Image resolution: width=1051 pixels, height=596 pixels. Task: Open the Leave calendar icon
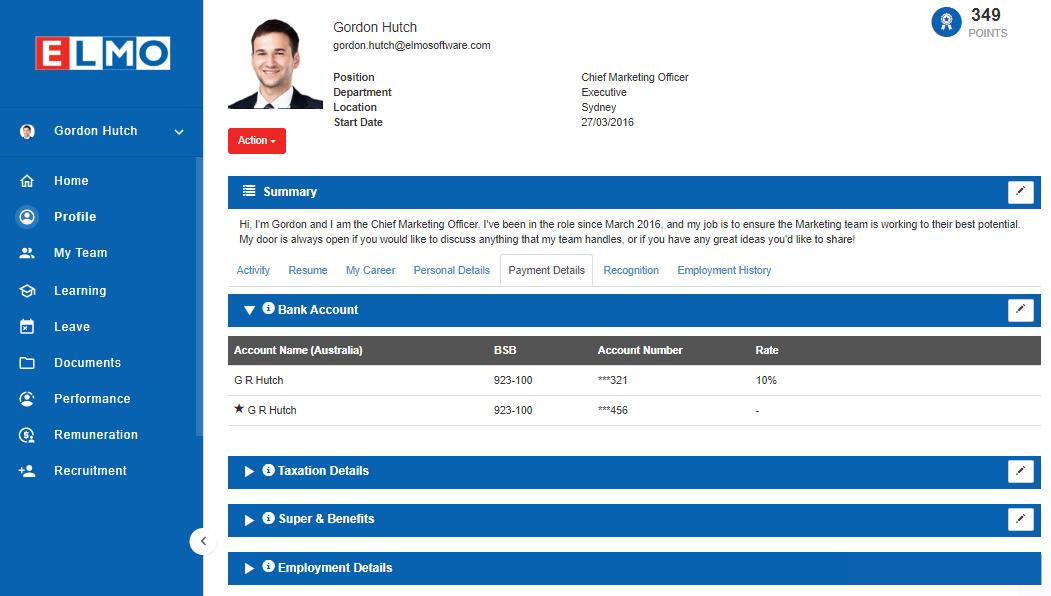[27, 326]
